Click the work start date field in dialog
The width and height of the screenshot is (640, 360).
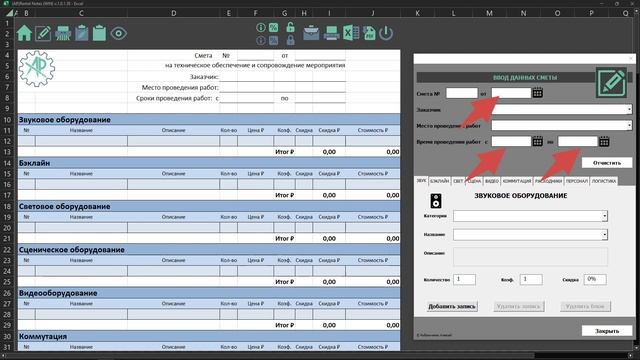(x=511, y=142)
